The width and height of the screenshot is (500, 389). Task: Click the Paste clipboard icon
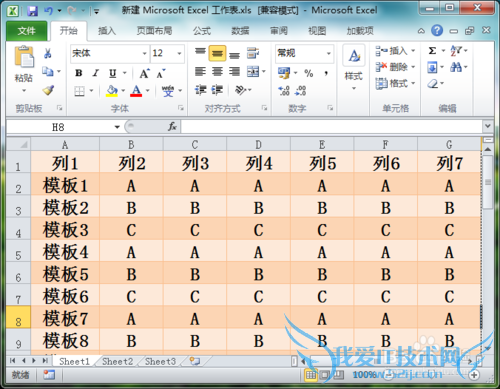(x=24, y=57)
